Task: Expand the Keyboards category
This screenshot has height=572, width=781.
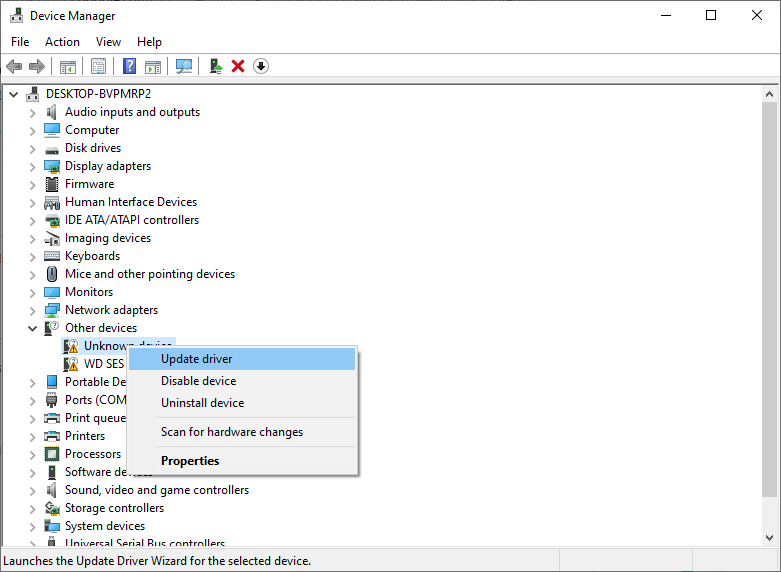Action: [32, 257]
